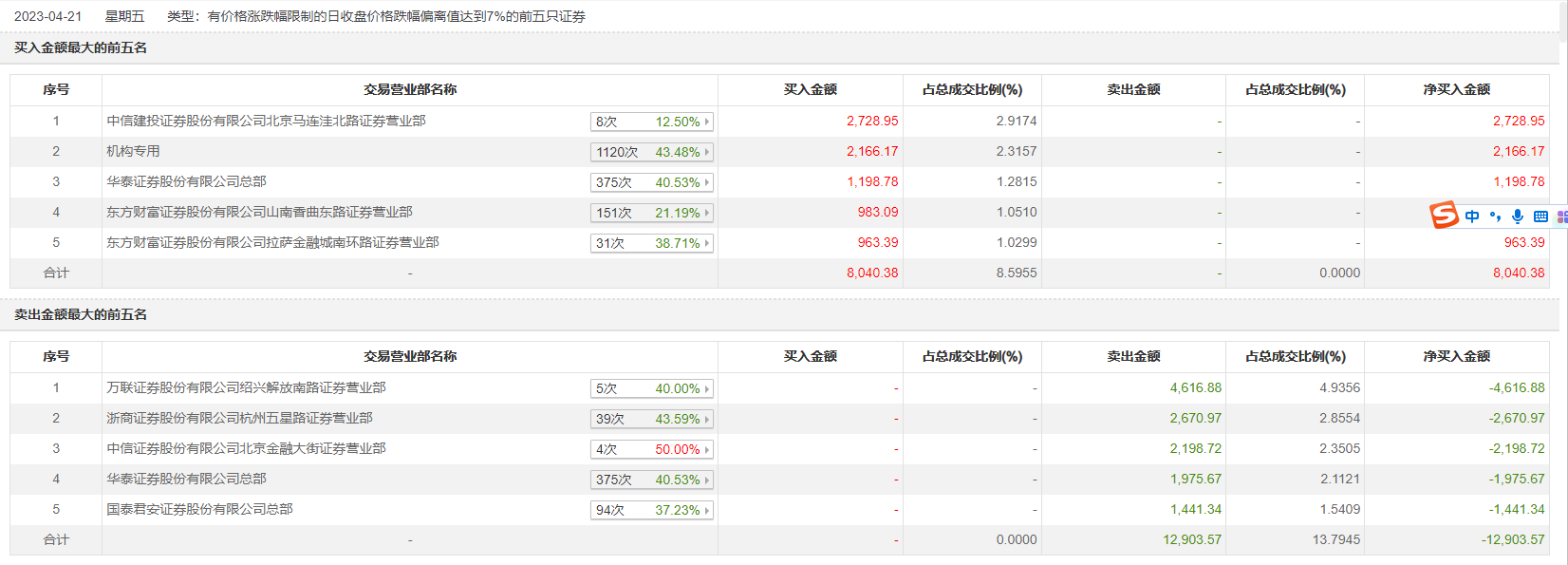Click the sell proportion value 2.3505
Image resolution: width=1568 pixels, height=565 pixels.
click(x=1339, y=448)
